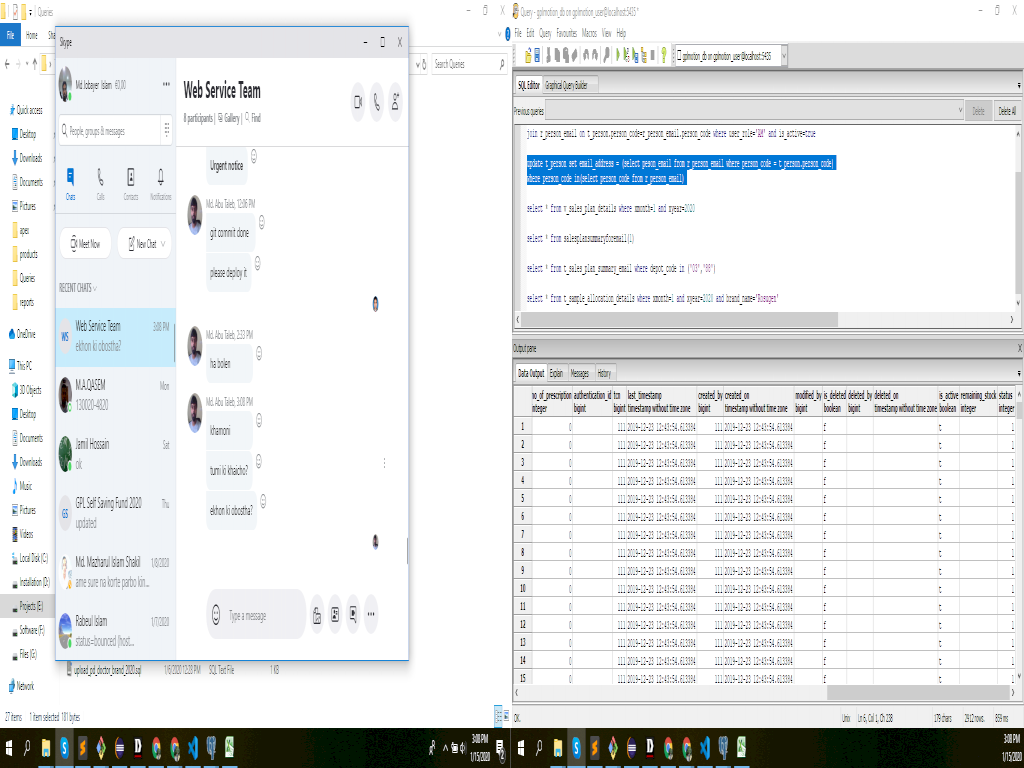Click Share contact icon in Skype composer
1024x768 pixels.
click(x=335, y=615)
